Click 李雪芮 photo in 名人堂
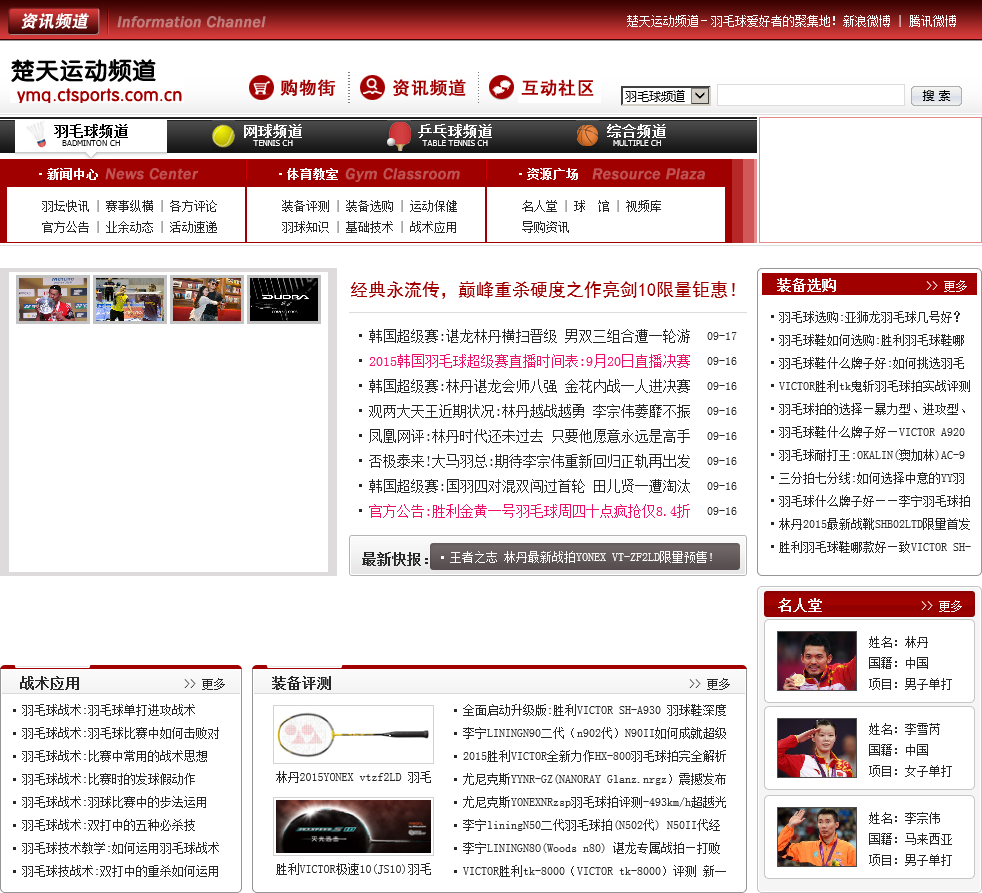Screen dimensions: 982x893 [817, 748]
